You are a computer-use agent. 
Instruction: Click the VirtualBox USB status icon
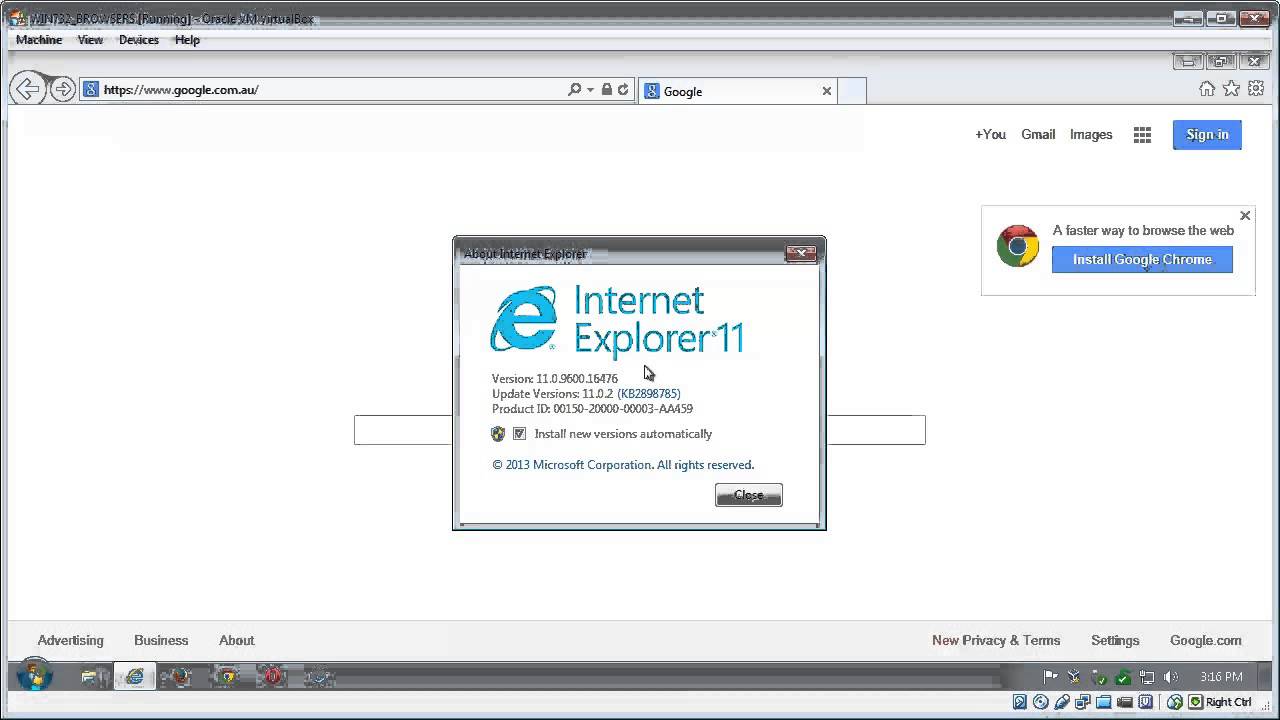coord(1062,702)
